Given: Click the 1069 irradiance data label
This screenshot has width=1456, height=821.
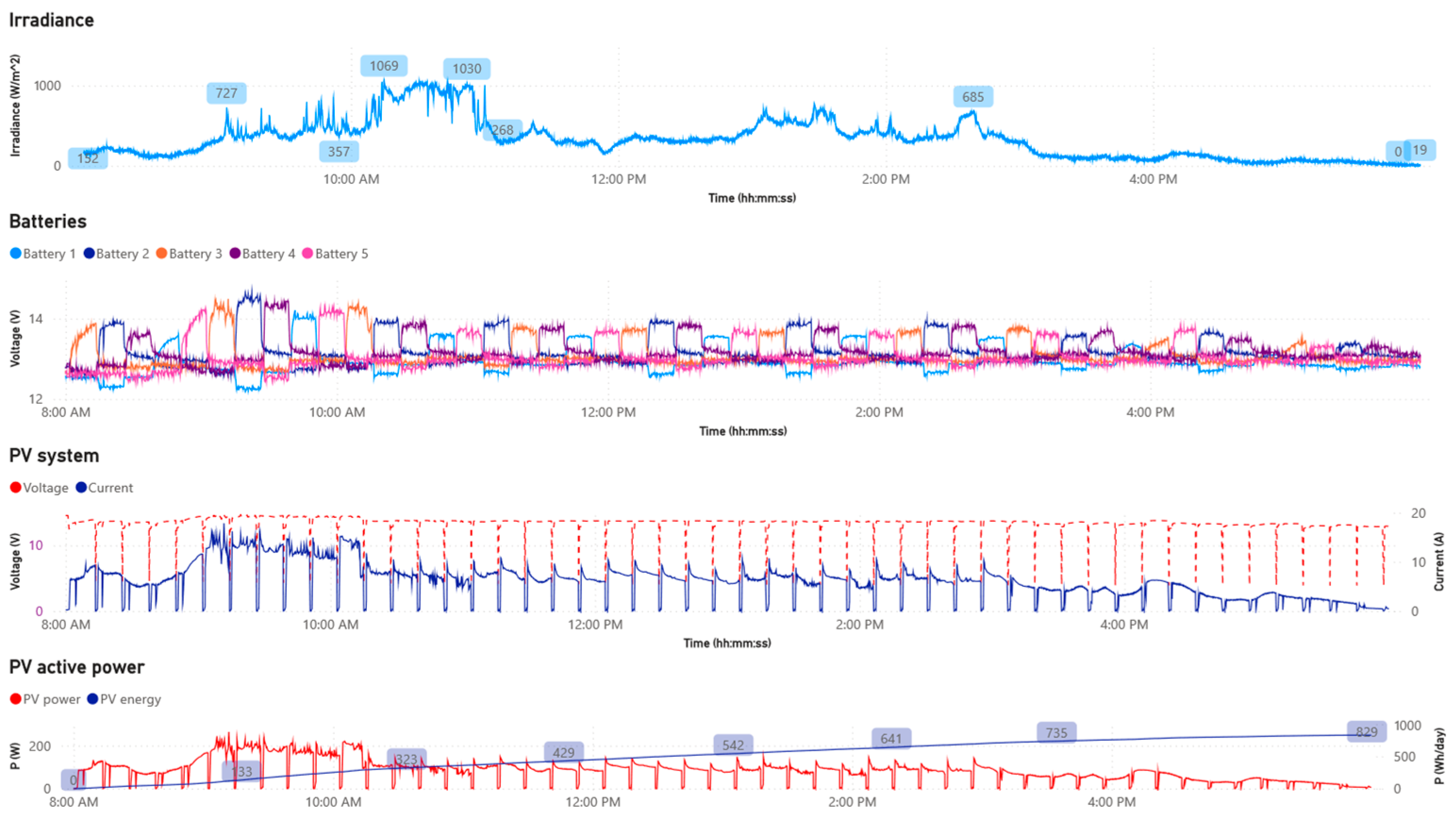Looking at the screenshot, I should coord(384,66).
